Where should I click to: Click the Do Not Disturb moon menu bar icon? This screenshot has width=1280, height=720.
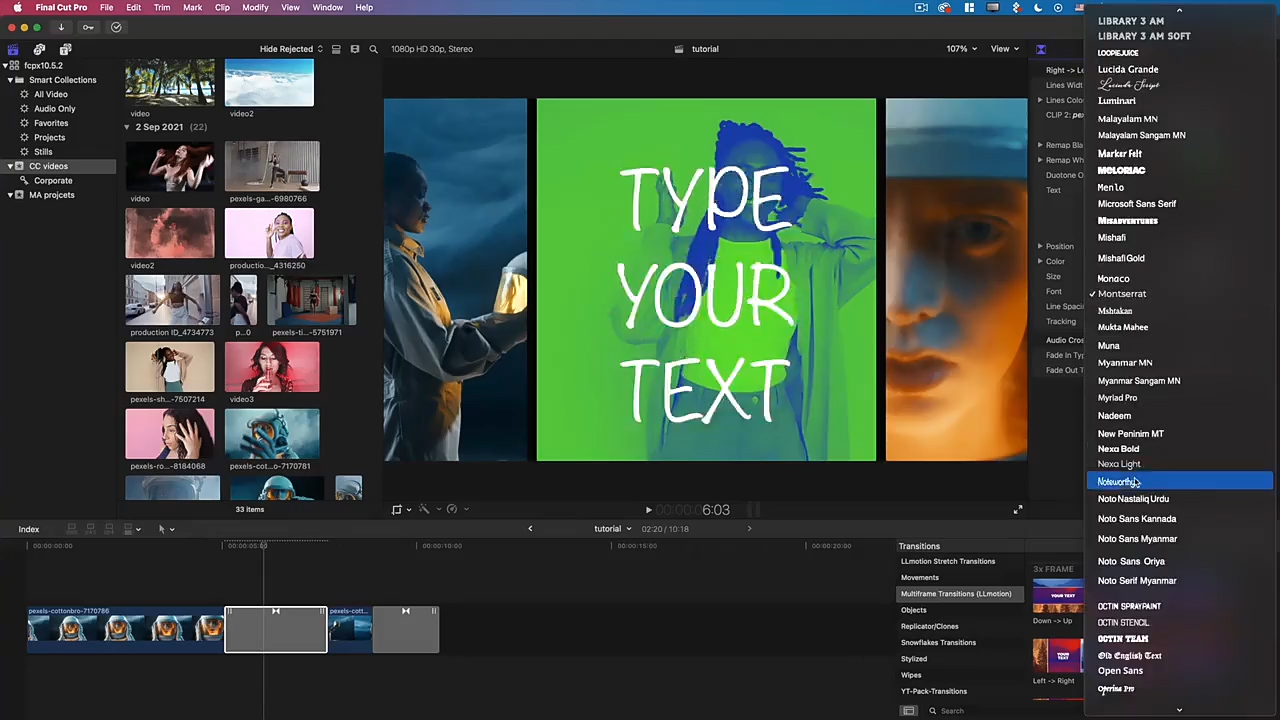tap(1039, 8)
